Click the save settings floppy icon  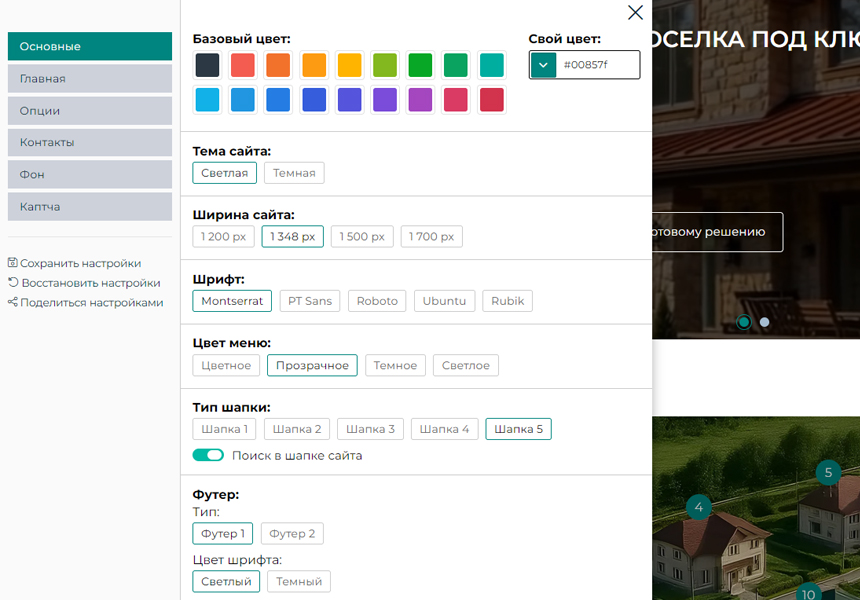coord(13,263)
